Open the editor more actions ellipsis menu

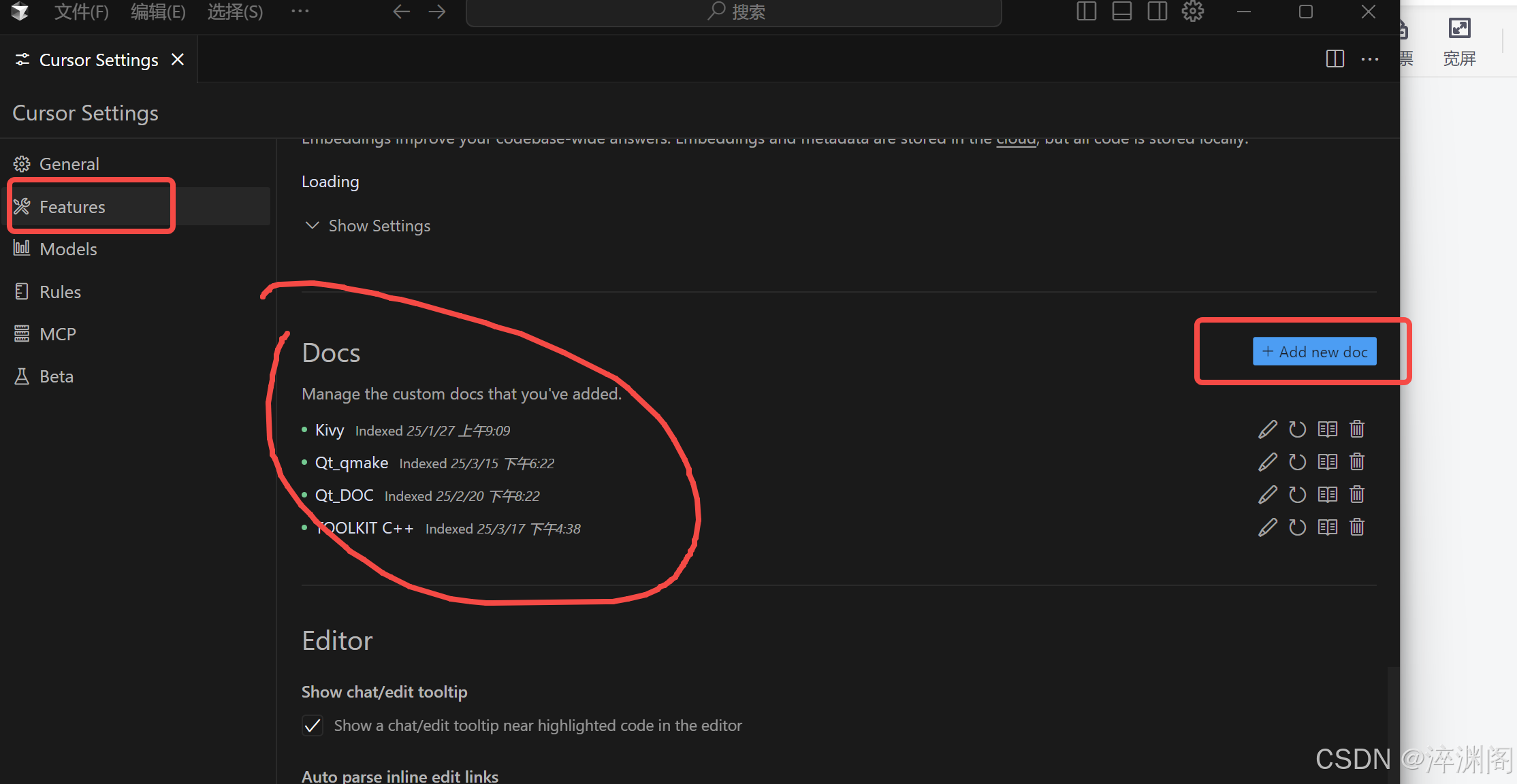pos(1369,59)
